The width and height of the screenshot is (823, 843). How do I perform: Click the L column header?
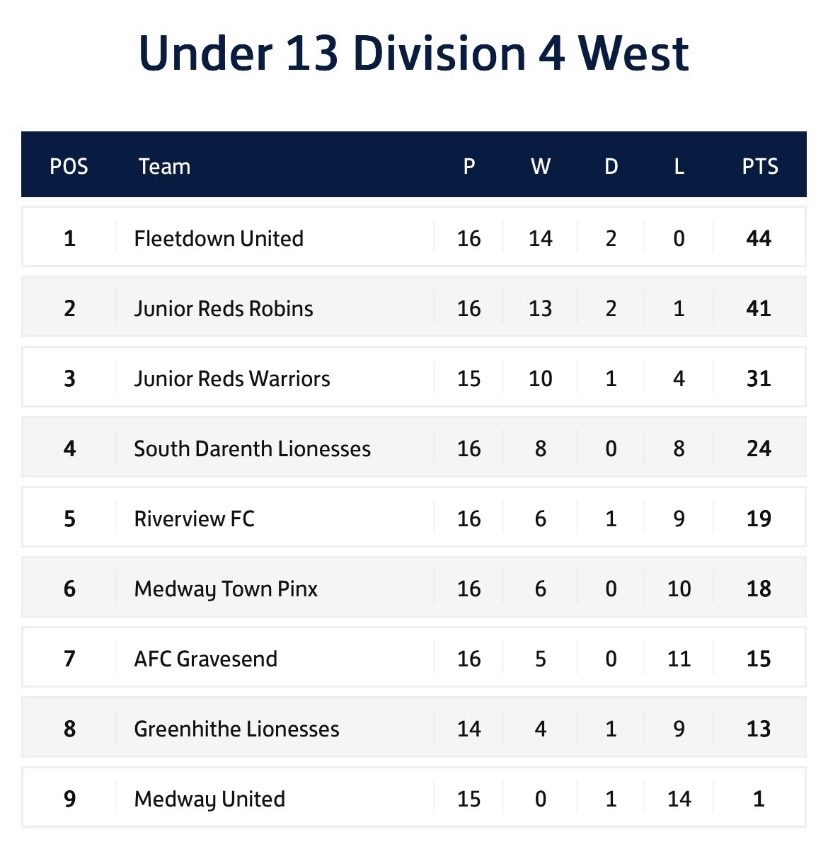point(679,166)
